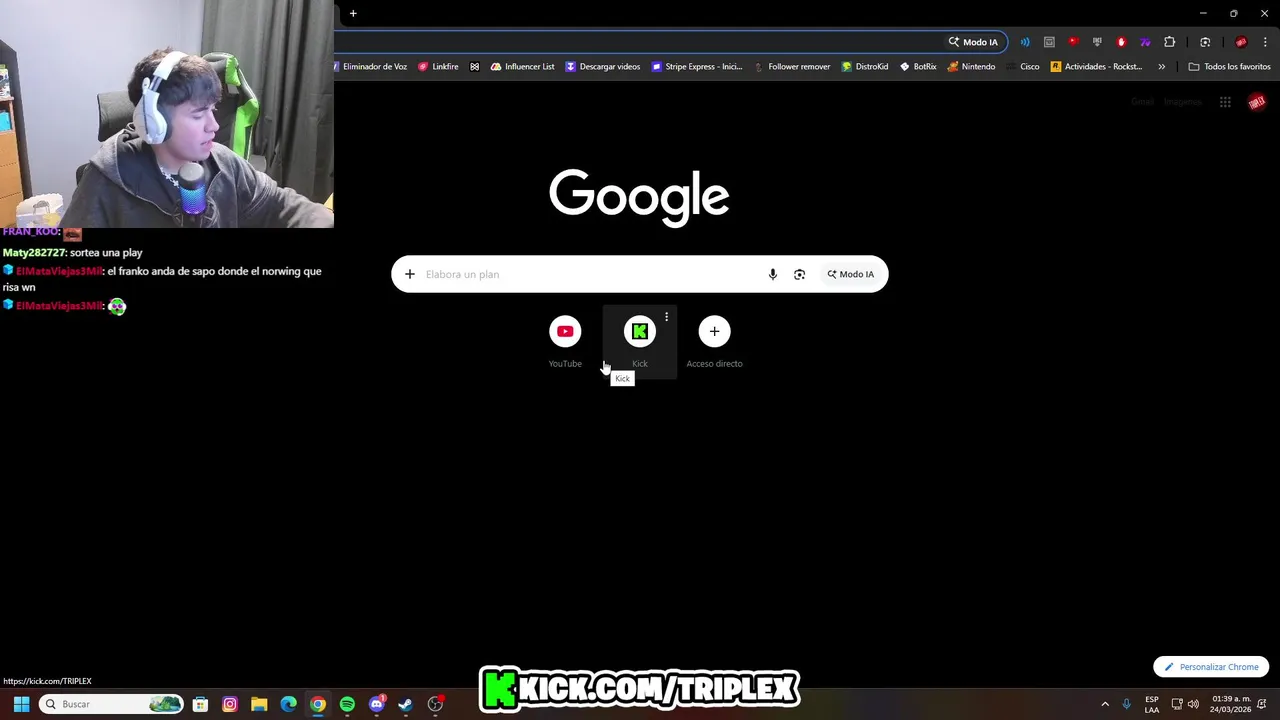Viewport: 1280px width, 720px height.
Task: Open the Influencer List bookmark
Action: click(522, 67)
